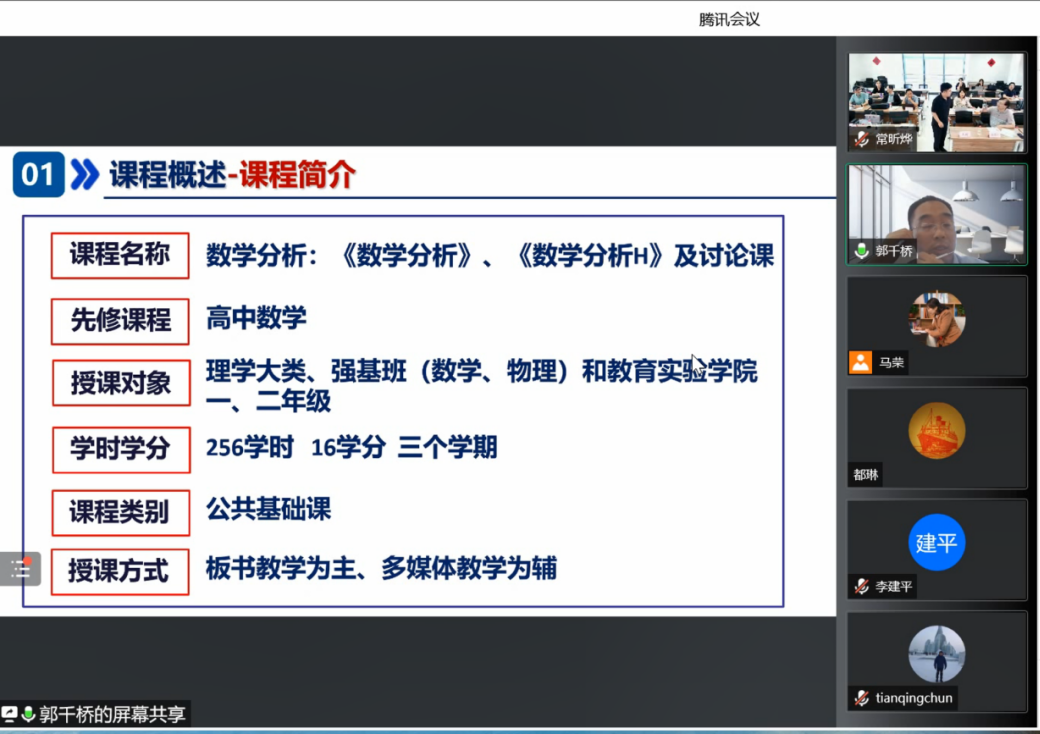Click the orange host icon beside 马荣
Viewport: 1040px width, 734px height.
pos(860,363)
